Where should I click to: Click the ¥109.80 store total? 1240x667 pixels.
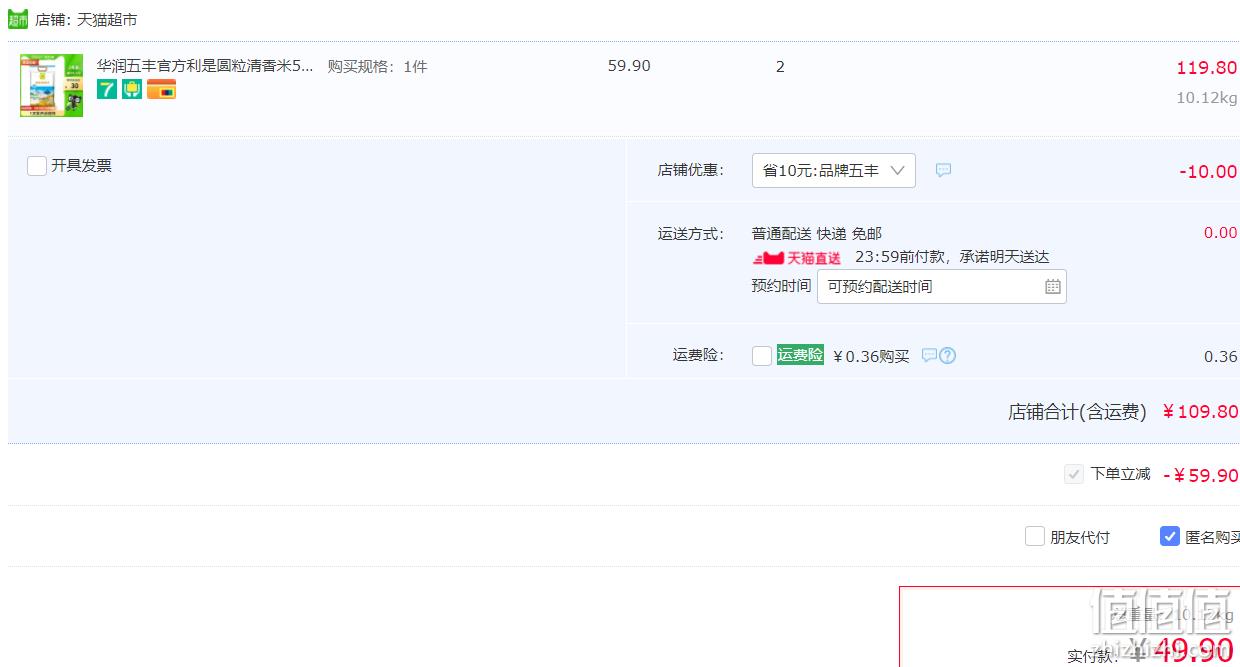tap(1200, 412)
